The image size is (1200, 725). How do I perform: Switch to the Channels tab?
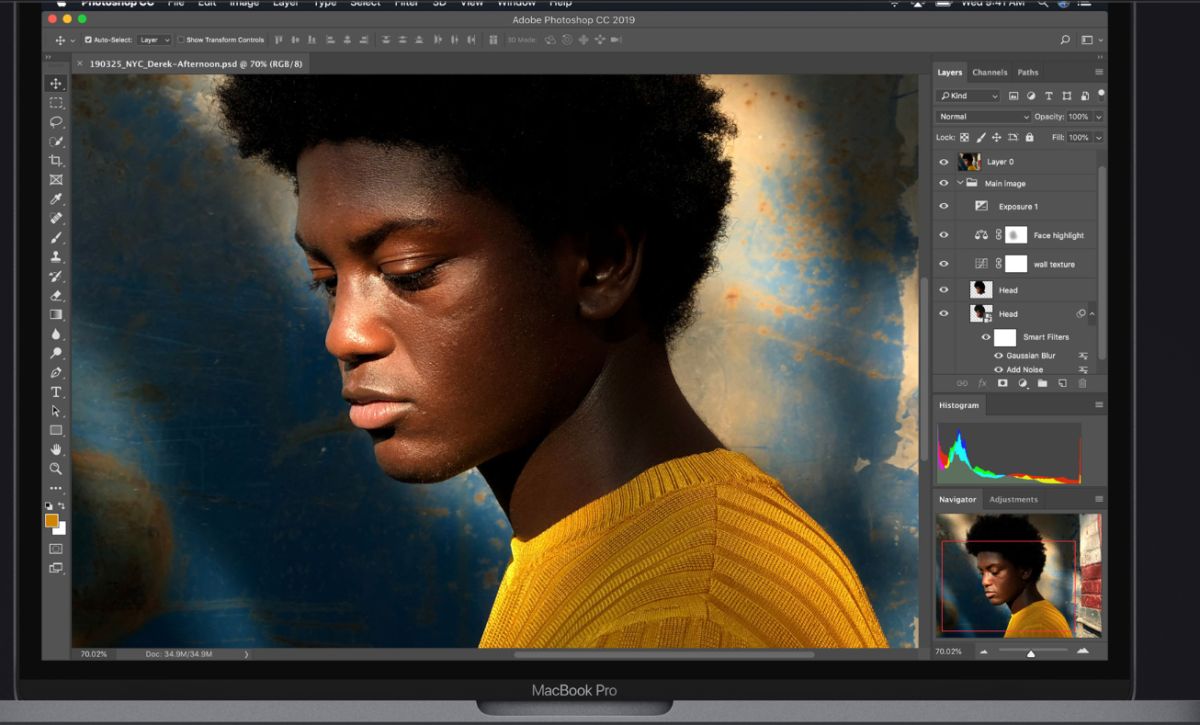pos(989,72)
